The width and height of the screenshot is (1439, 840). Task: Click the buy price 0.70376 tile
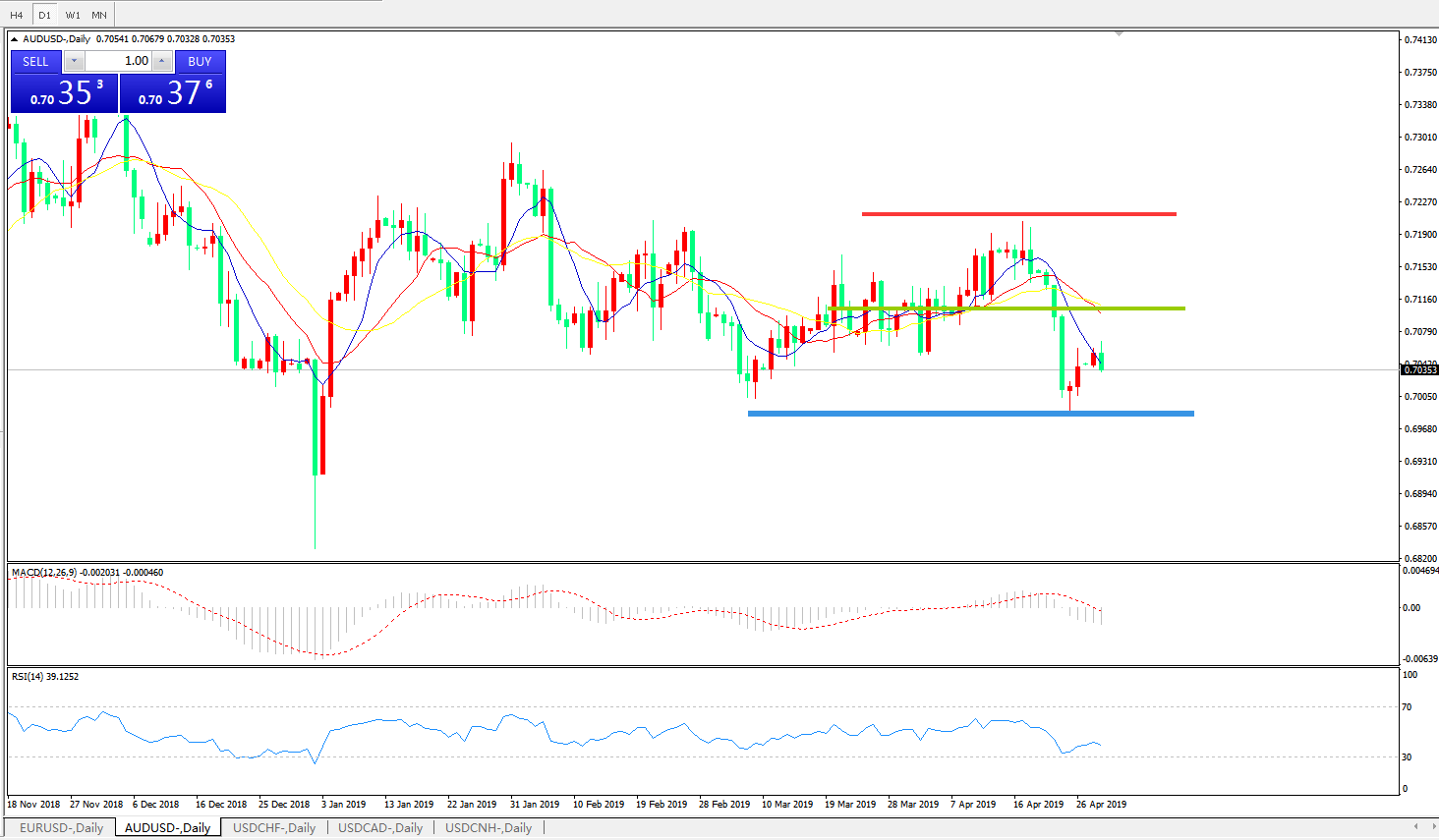(173, 93)
